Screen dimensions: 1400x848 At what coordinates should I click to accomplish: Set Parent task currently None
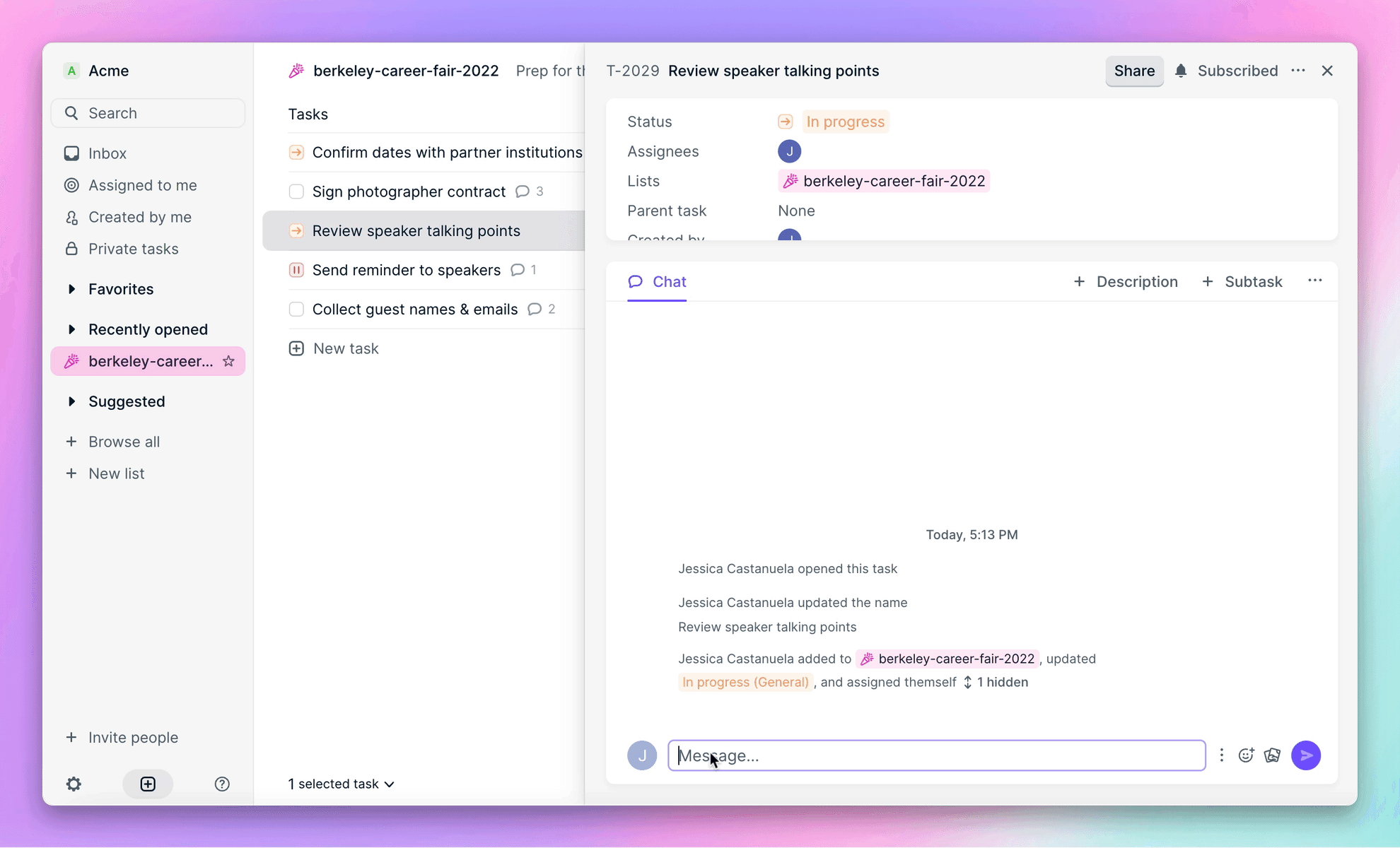pyautogui.click(x=796, y=211)
